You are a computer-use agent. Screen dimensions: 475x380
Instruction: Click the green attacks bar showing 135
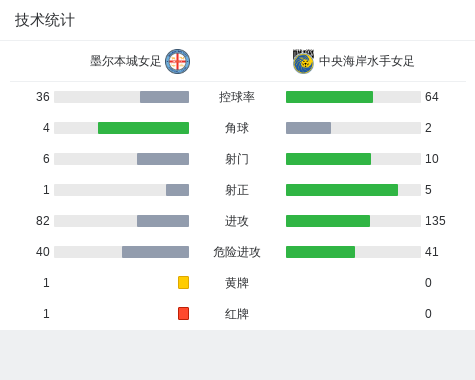click(328, 221)
